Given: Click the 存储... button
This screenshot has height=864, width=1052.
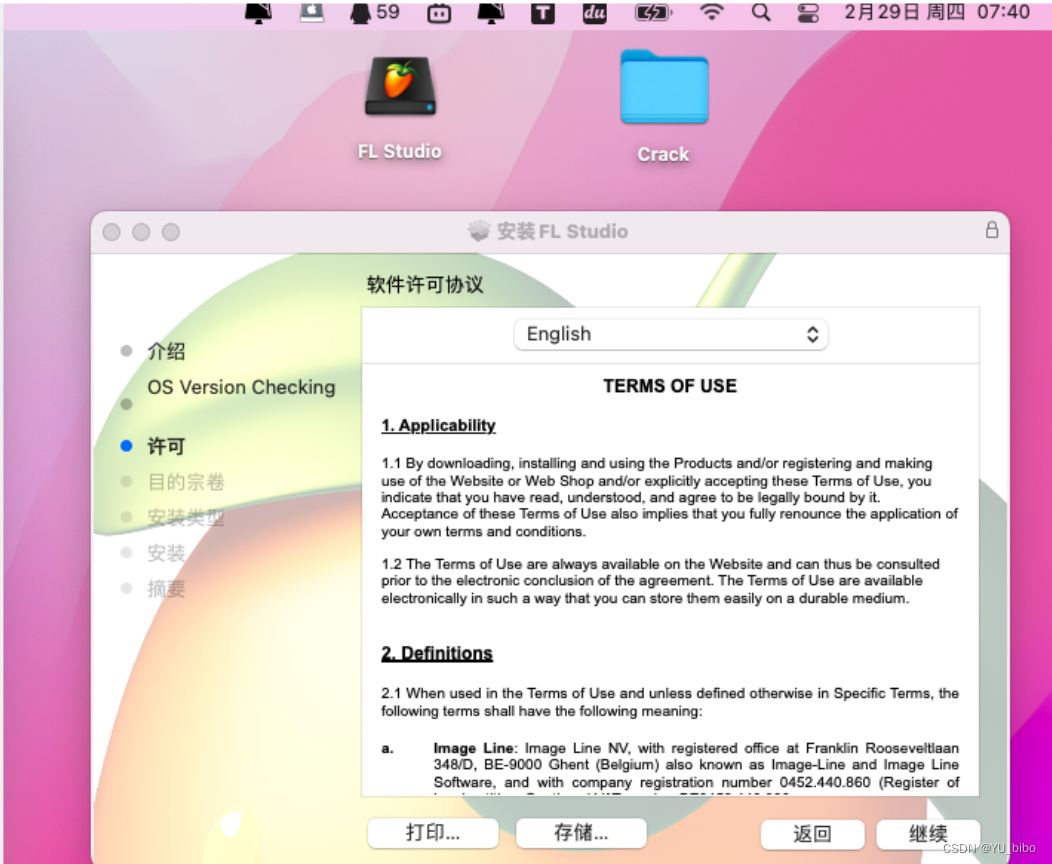Looking at the screenshot, I should [x=581, y=832].
